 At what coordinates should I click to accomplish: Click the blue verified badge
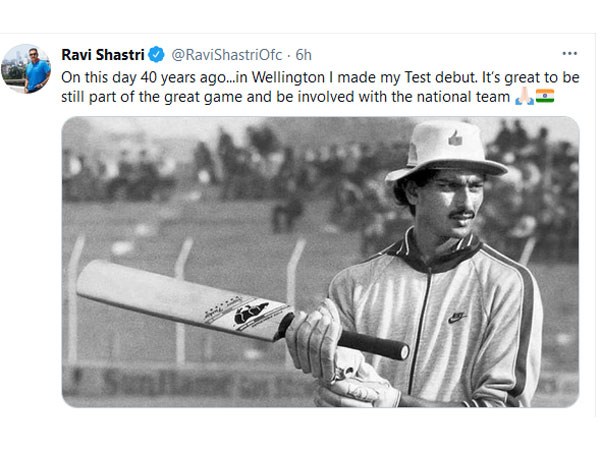[157, 53]
